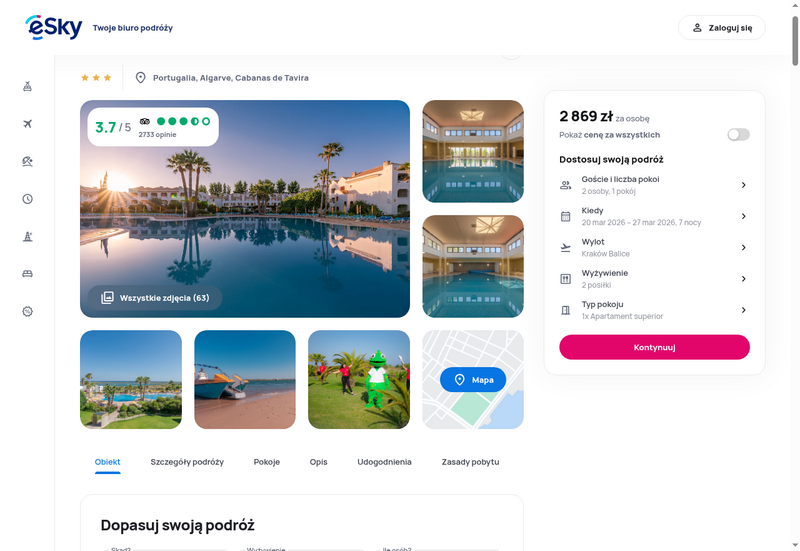Expand 'Wyżywienie' meal options

(654, 279)
